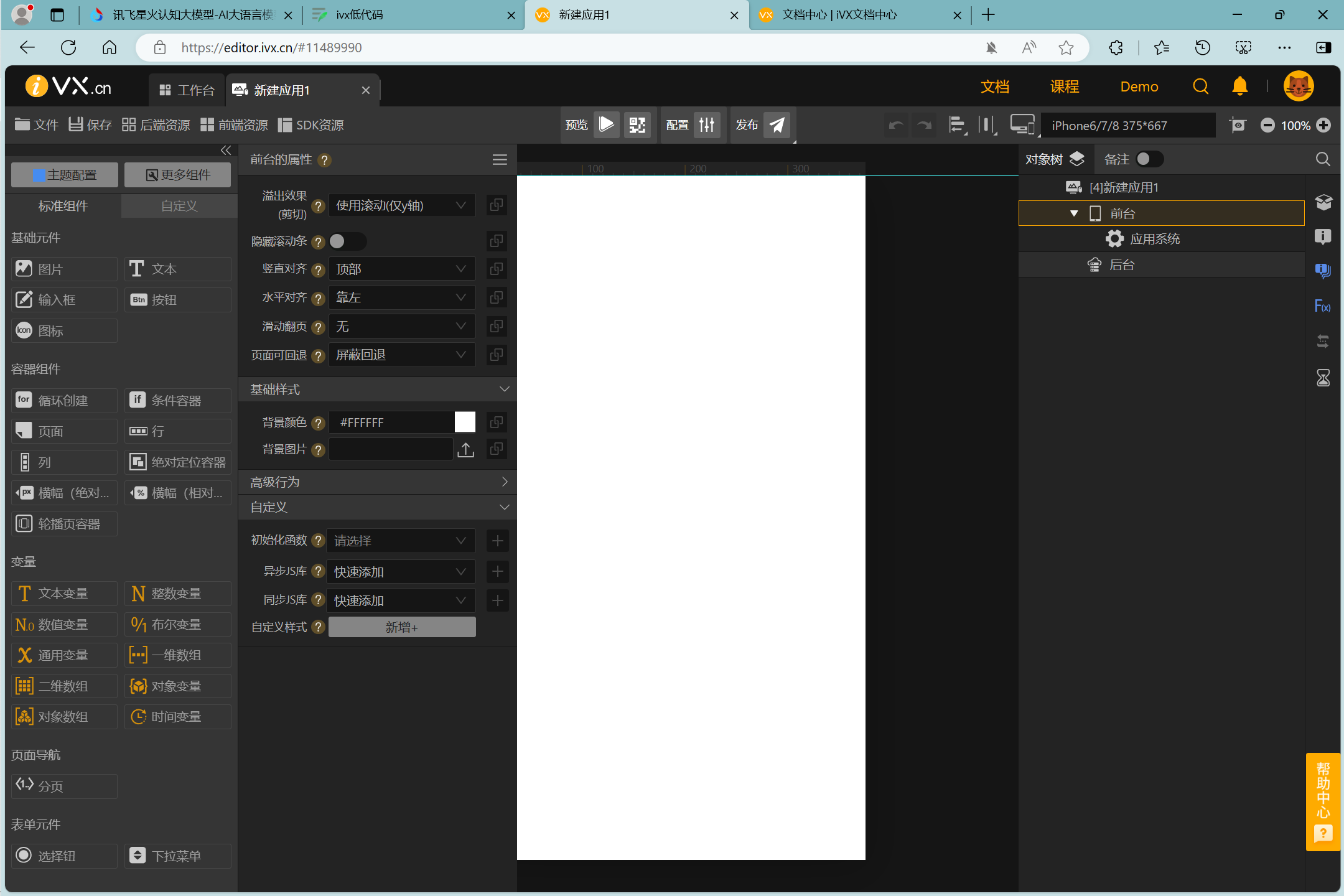
Task: Click the 保存 menu item
Action: (x=90, y=125)
